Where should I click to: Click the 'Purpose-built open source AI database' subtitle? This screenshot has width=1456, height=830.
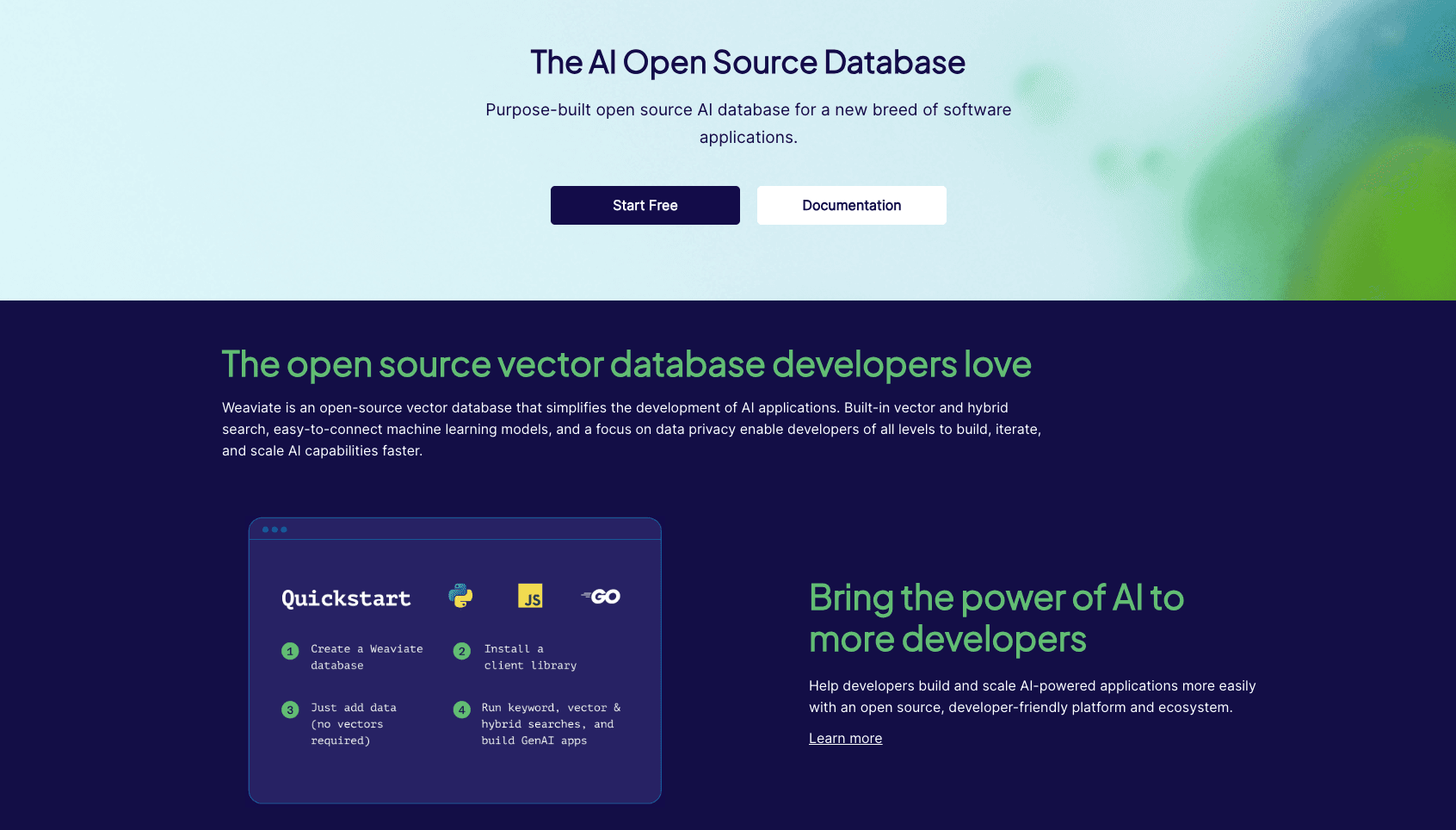748,123
